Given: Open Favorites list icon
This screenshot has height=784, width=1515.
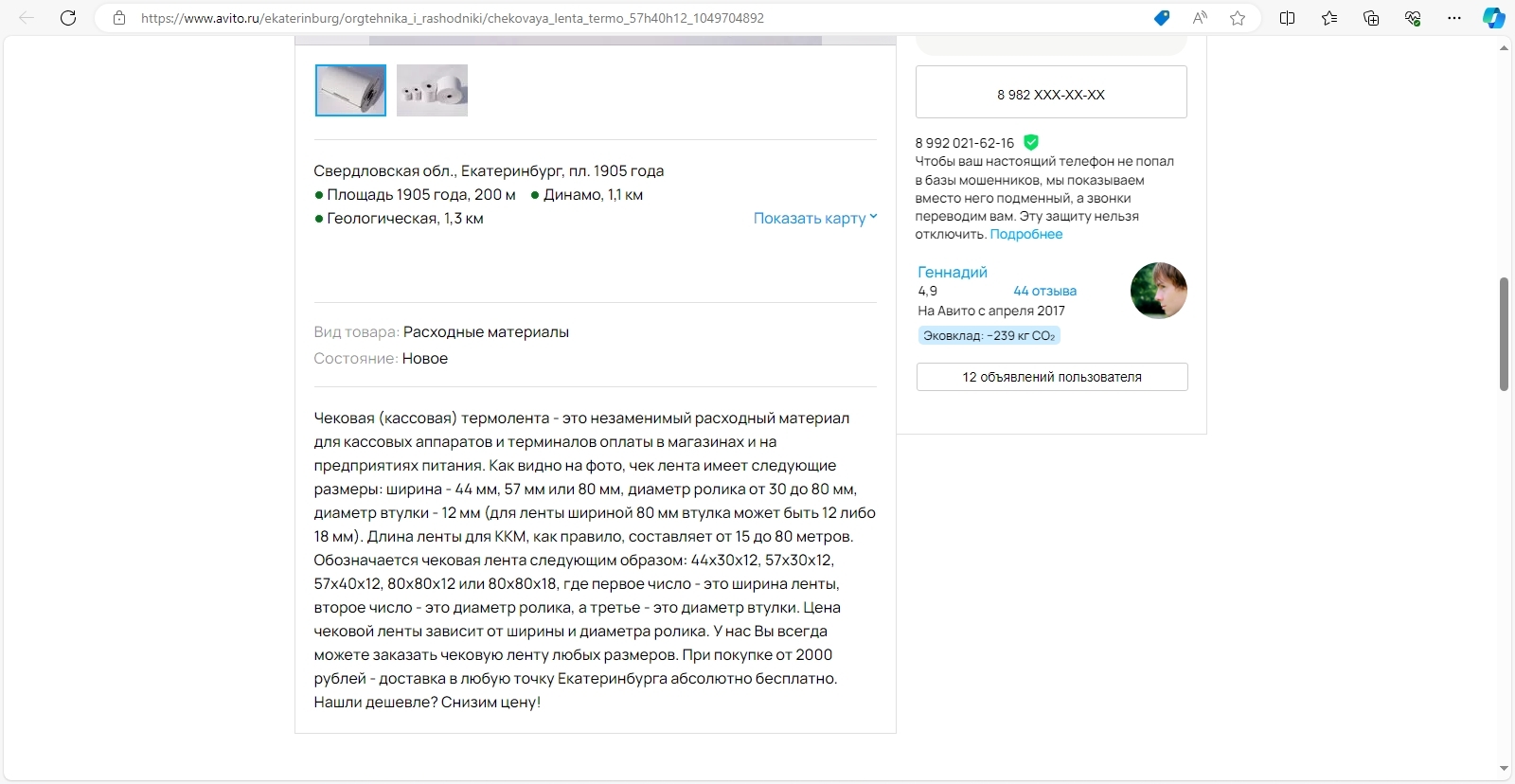Looking at the screenshot, I should [1329, 18].
